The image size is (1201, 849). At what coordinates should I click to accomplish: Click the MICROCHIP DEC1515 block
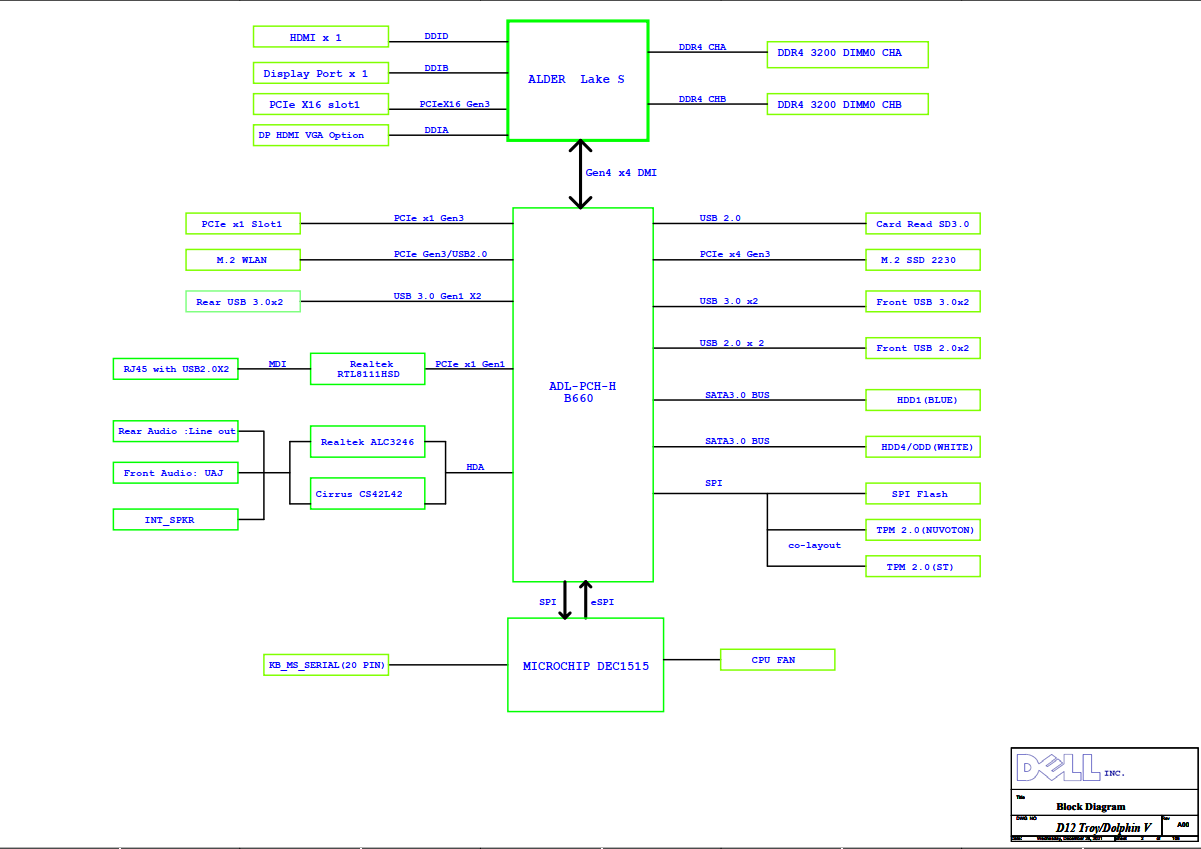pyautogui.click(x=585, y=665)
